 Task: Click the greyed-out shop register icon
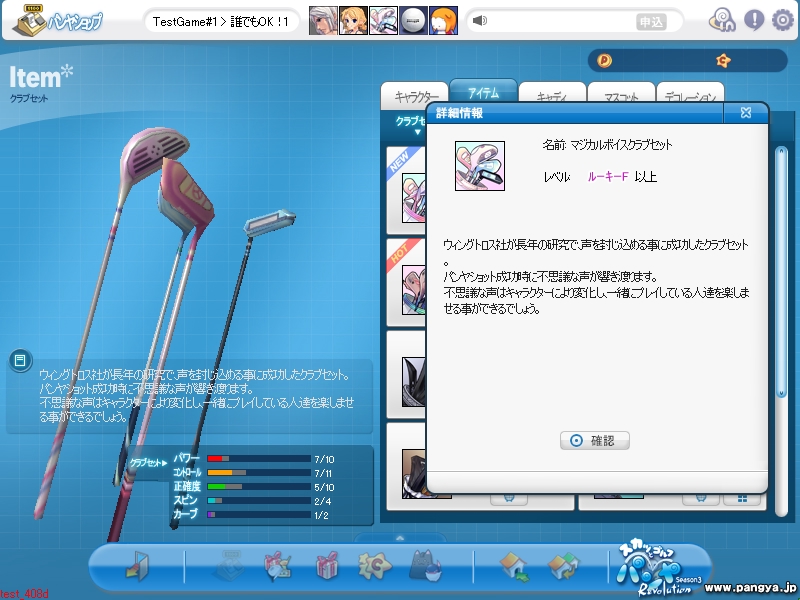[x=230, y=565]
